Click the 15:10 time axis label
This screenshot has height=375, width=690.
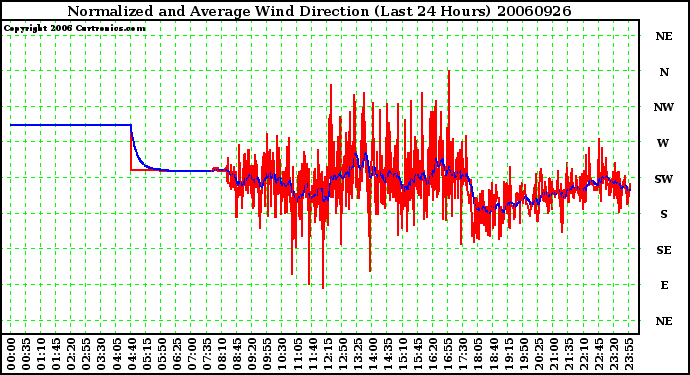click(403, 354)
